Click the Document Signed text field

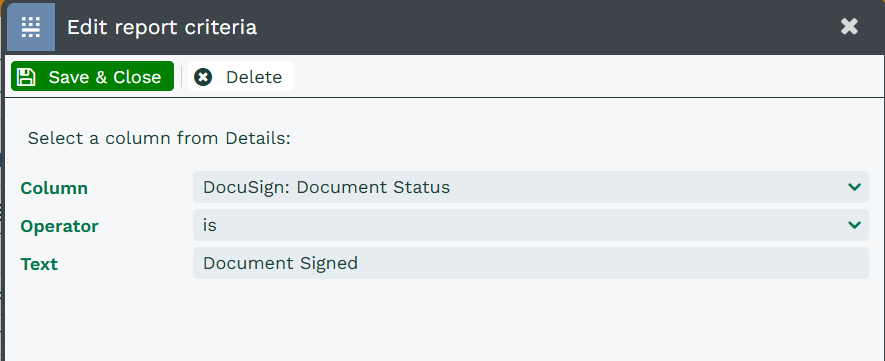point(531,263)
